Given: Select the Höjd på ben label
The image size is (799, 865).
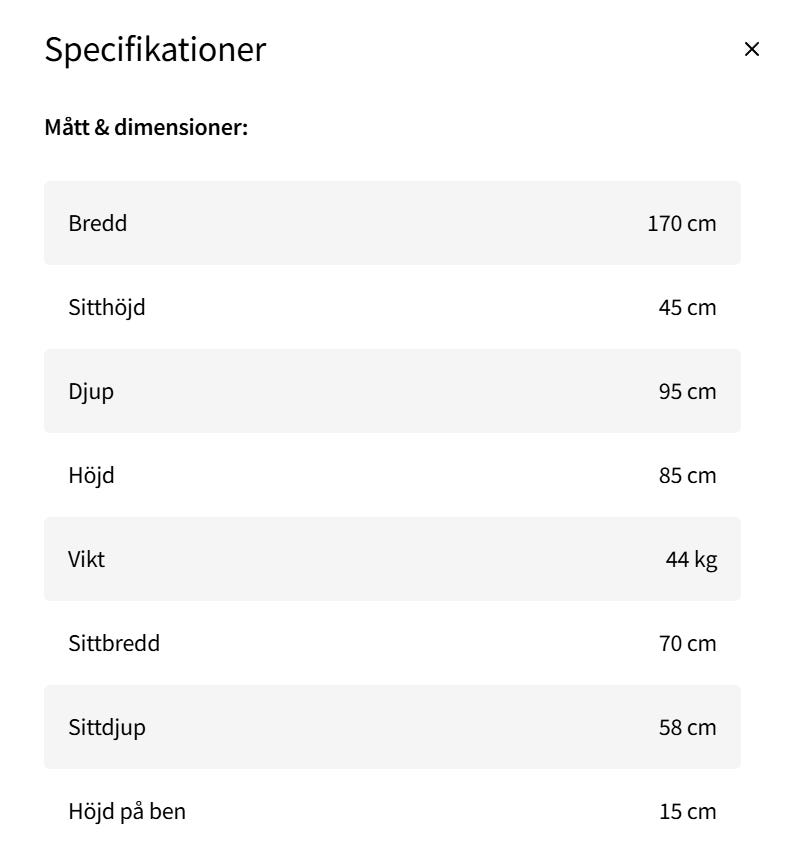Looking at the screenshot, I should 127,811.
